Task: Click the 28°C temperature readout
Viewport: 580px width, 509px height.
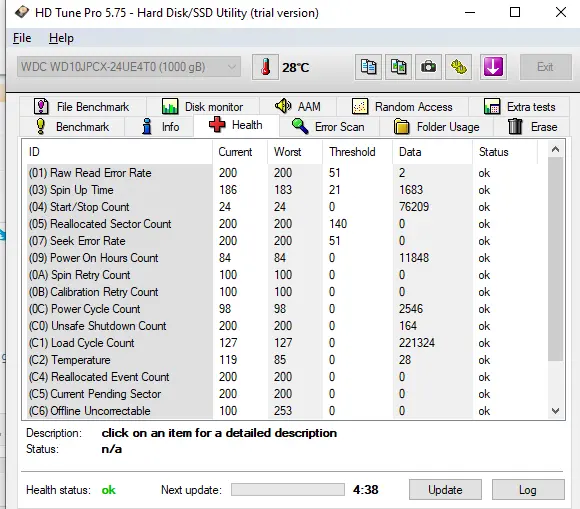Action: point(296,68)
